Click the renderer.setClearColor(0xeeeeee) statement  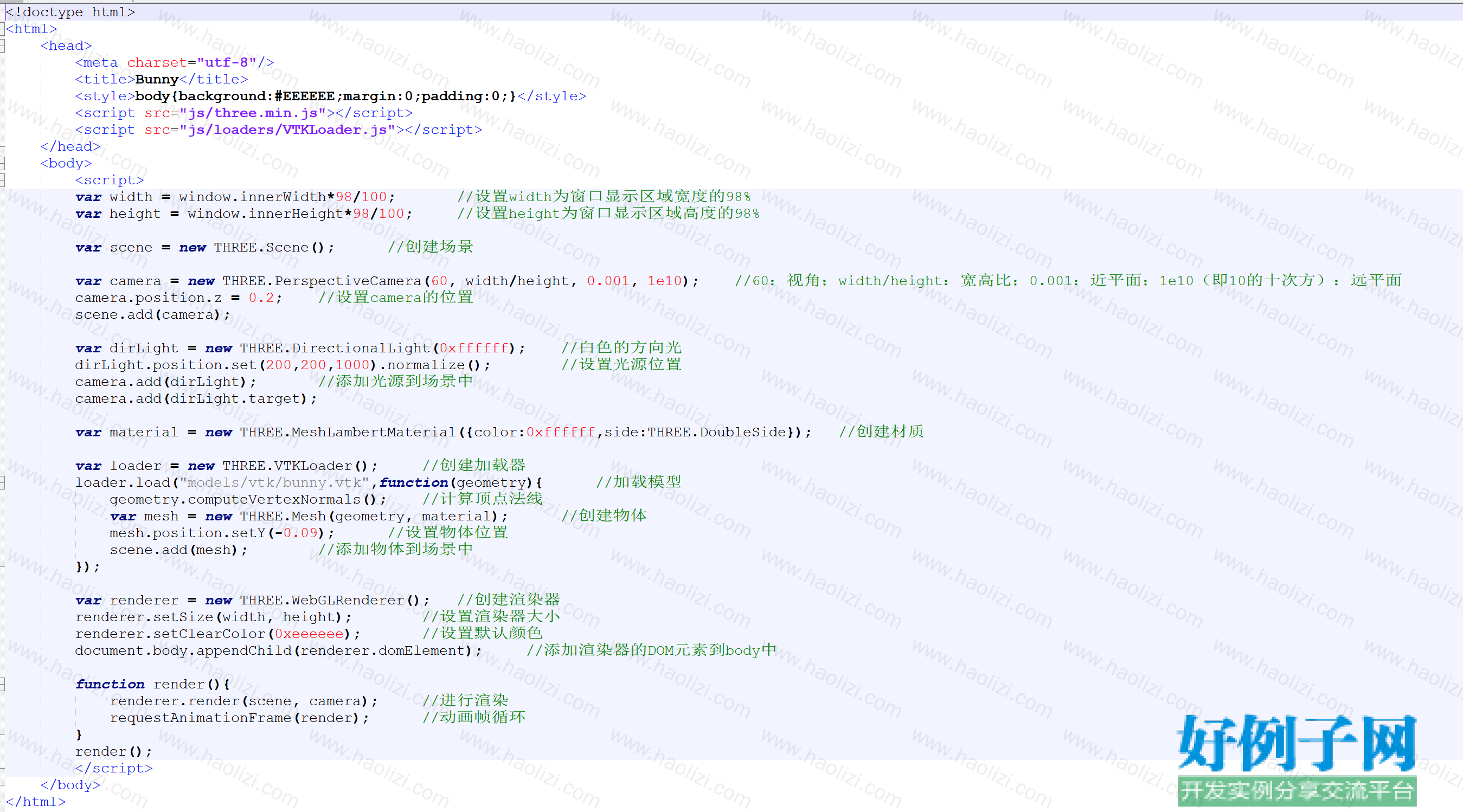[217, 634]
